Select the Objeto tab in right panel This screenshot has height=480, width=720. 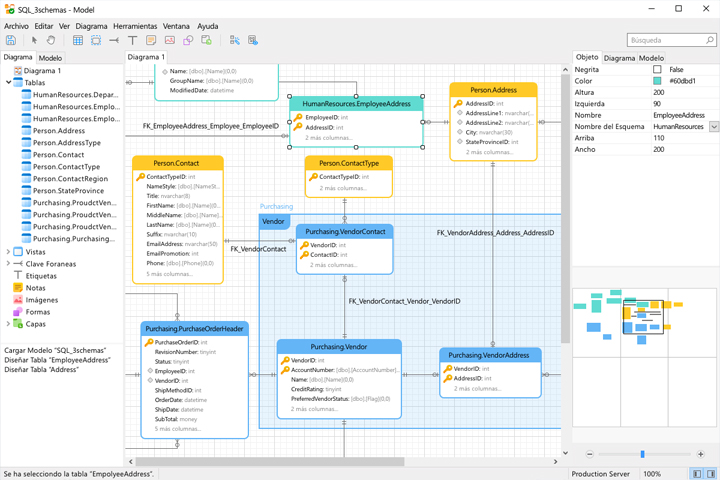point(587,57)
